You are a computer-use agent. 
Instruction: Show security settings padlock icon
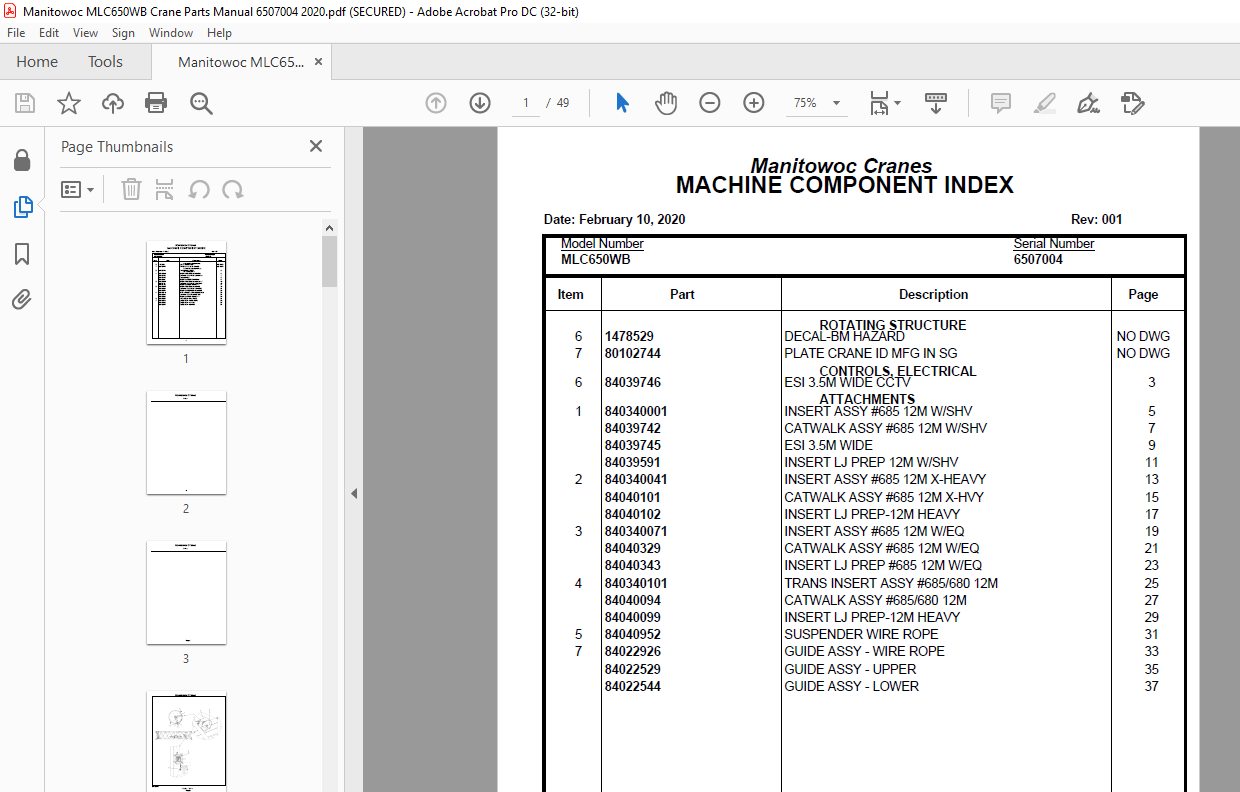(22, 160)
